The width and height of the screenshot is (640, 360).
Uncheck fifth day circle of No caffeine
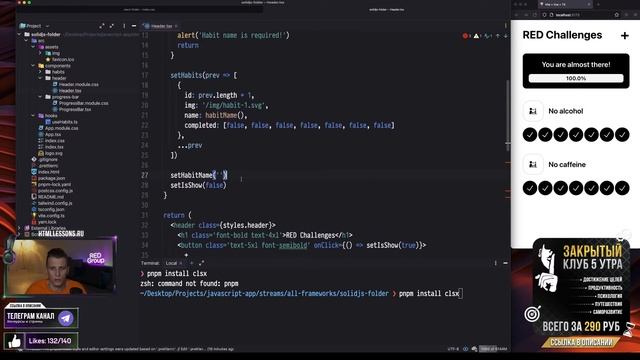coord(591,188)
